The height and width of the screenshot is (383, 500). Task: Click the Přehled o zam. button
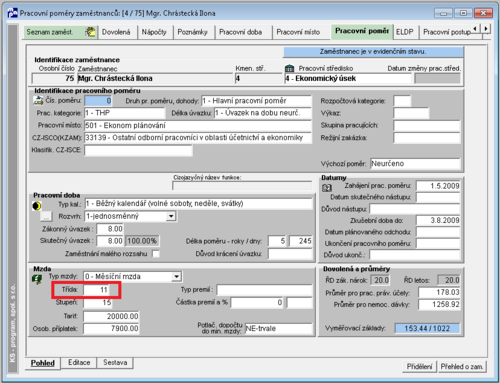[462, 367]
